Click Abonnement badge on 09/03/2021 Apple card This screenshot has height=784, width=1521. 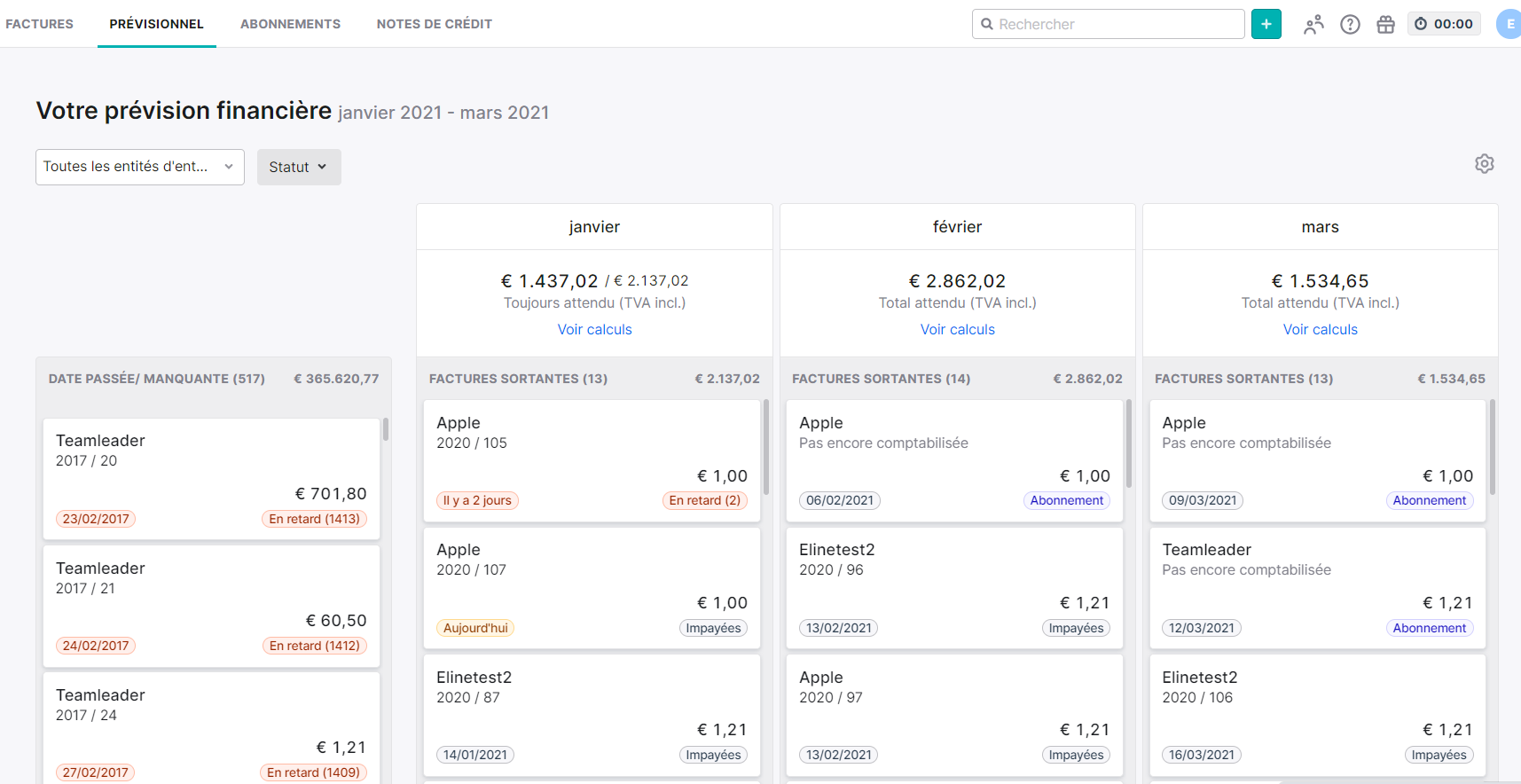(x=1429, y=500)
